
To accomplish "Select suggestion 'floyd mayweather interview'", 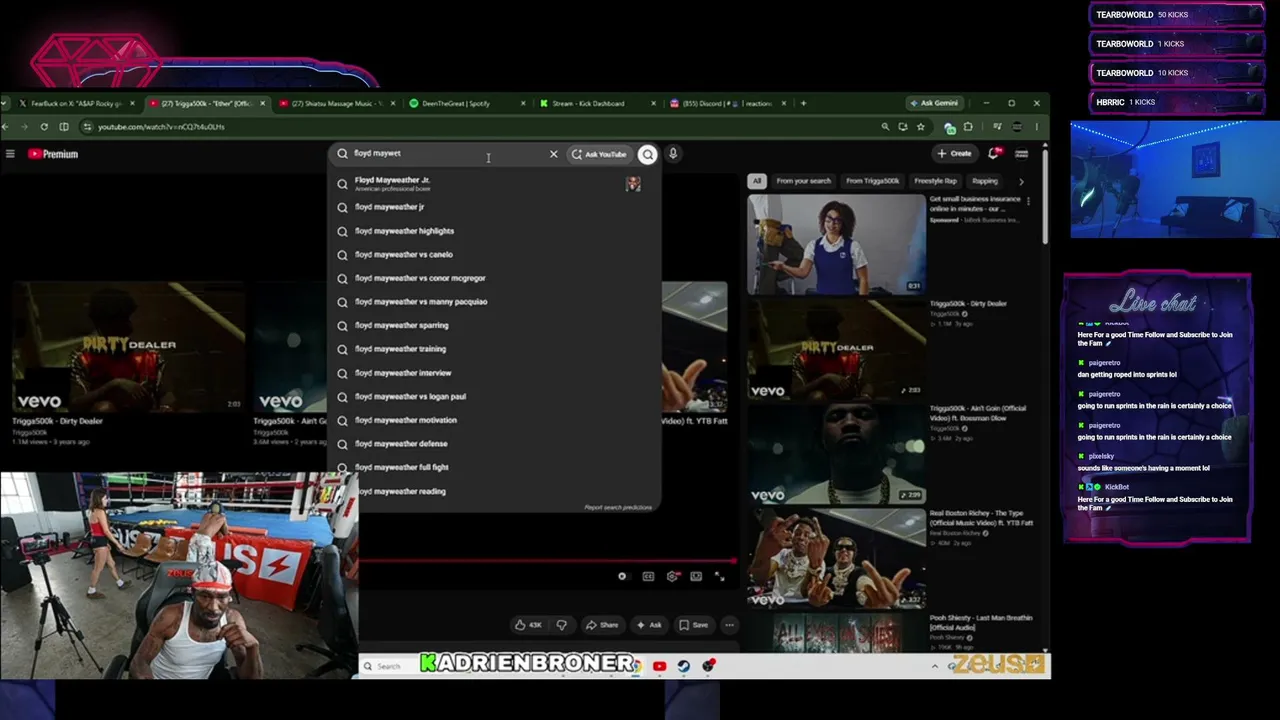I will point(494,373).
